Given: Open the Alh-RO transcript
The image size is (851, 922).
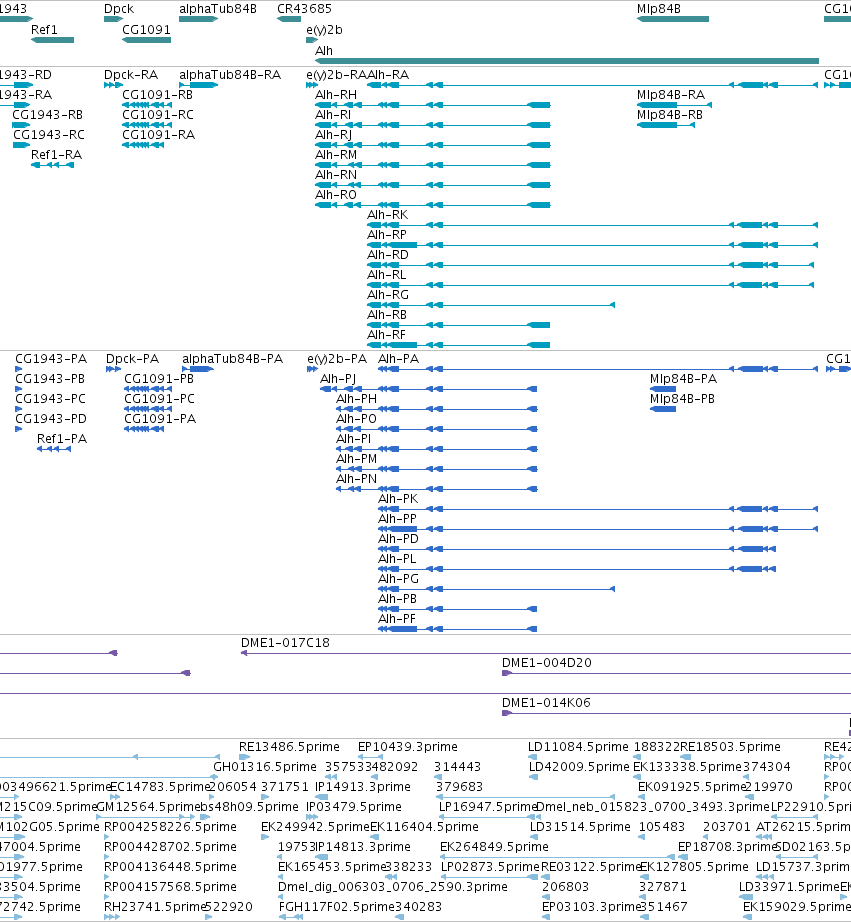Looking at the screenshot, I should click(433, 205).
